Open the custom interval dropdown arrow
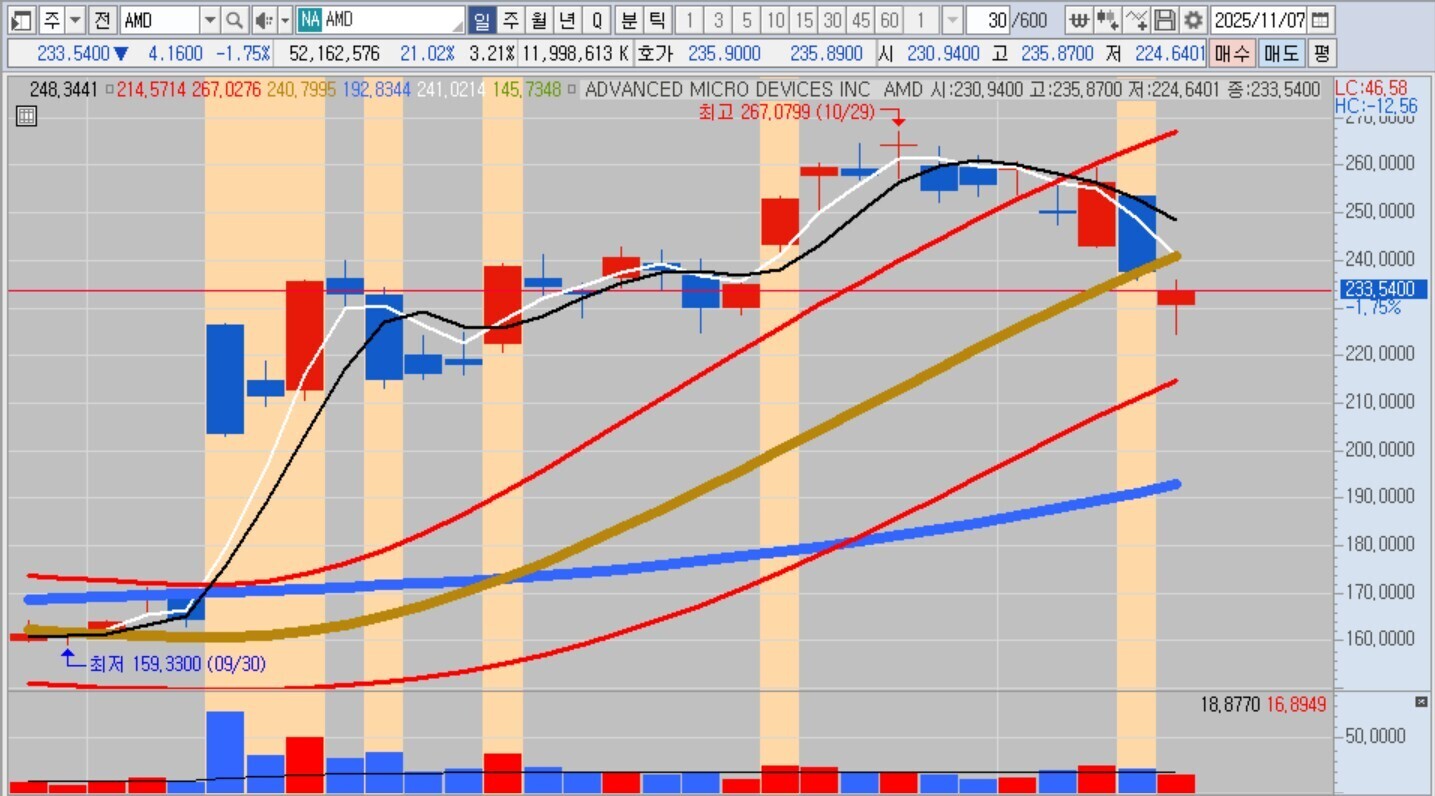The width and height of the screenshot is (1435, 796). pos(952,19)
